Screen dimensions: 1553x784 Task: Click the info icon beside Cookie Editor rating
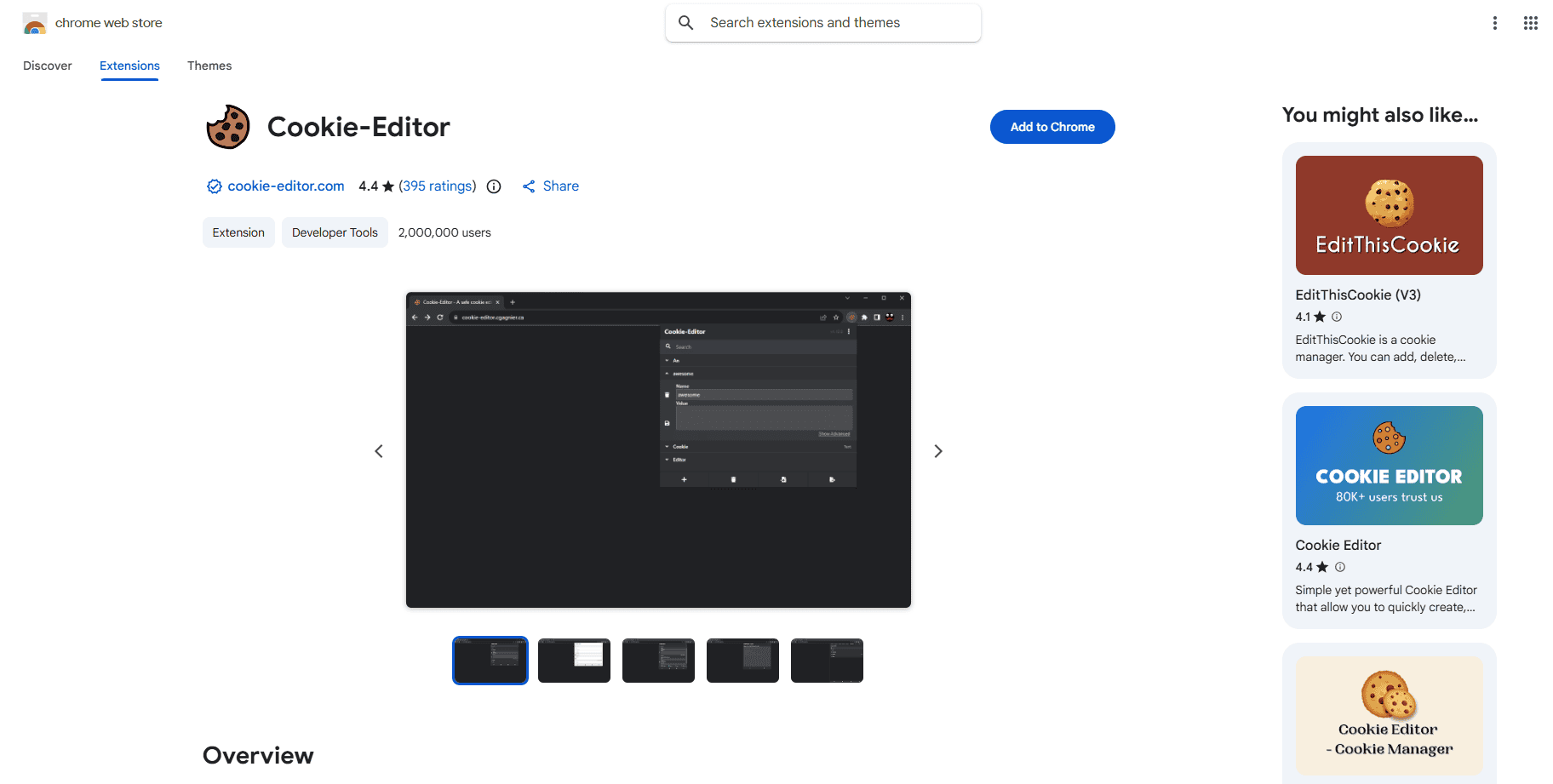1340,567
